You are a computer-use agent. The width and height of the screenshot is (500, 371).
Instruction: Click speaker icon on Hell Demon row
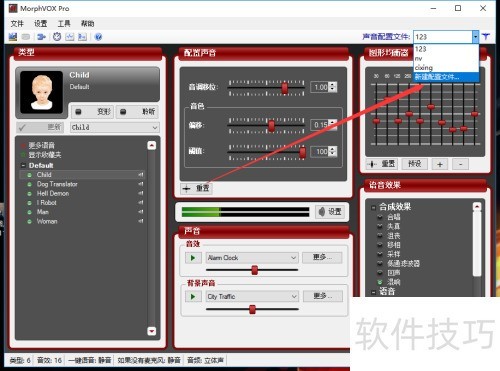(x=141, y=193)
